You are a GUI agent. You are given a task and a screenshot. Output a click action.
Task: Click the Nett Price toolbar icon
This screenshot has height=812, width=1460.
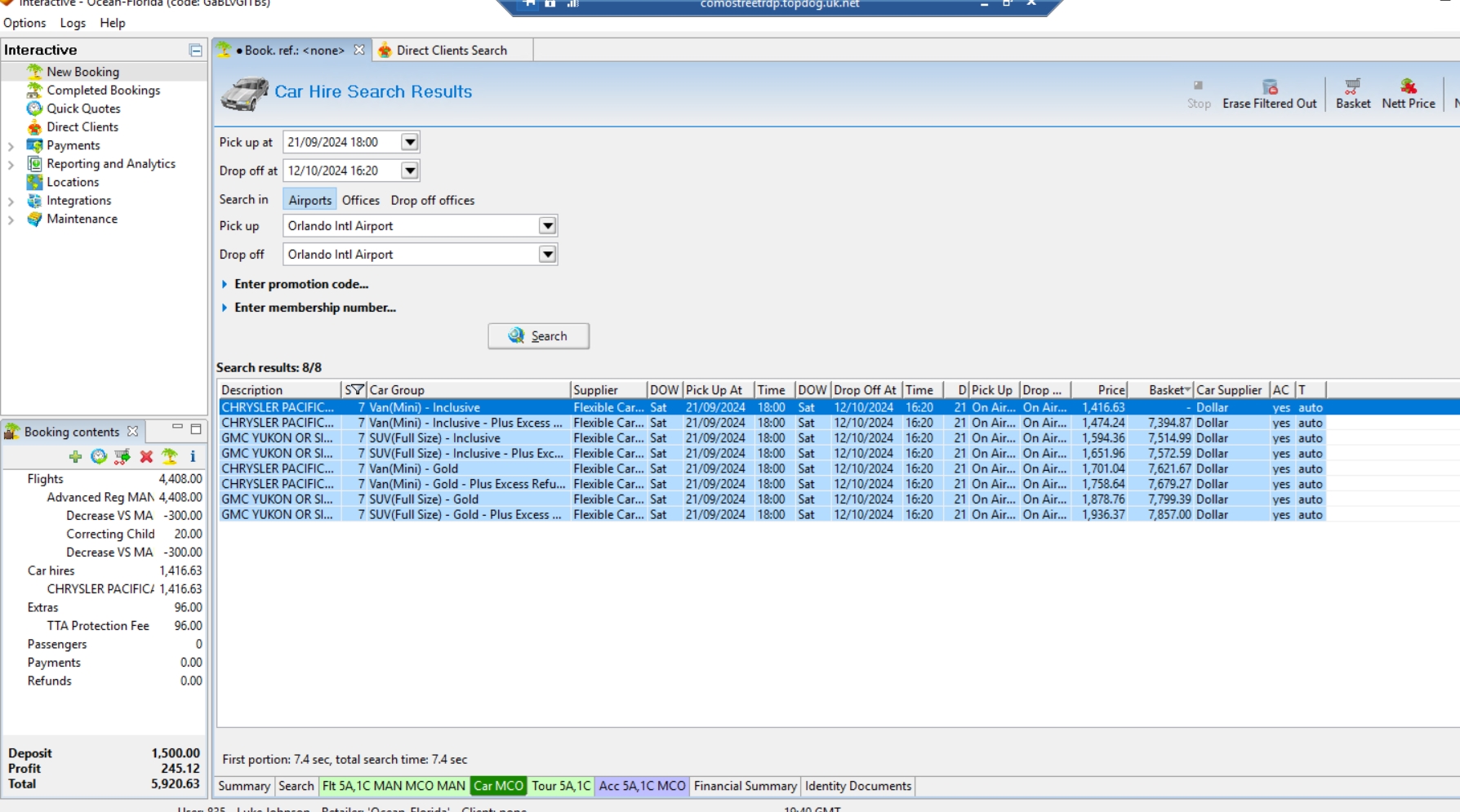(1409, 87)
